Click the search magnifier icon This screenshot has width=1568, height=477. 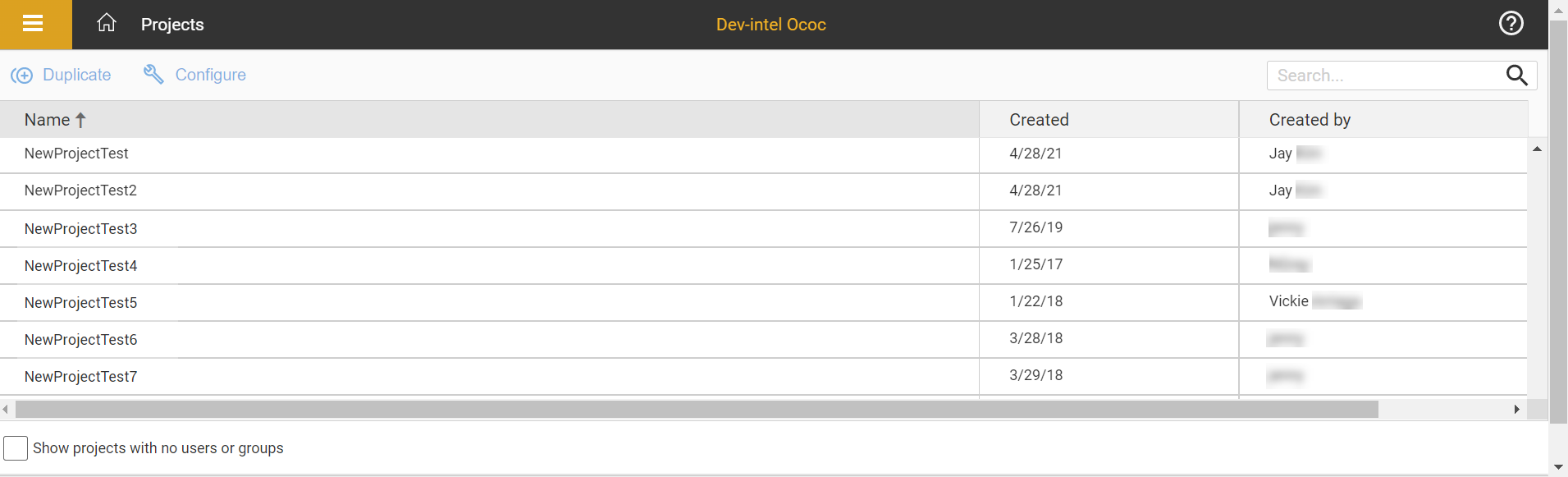1516,76
